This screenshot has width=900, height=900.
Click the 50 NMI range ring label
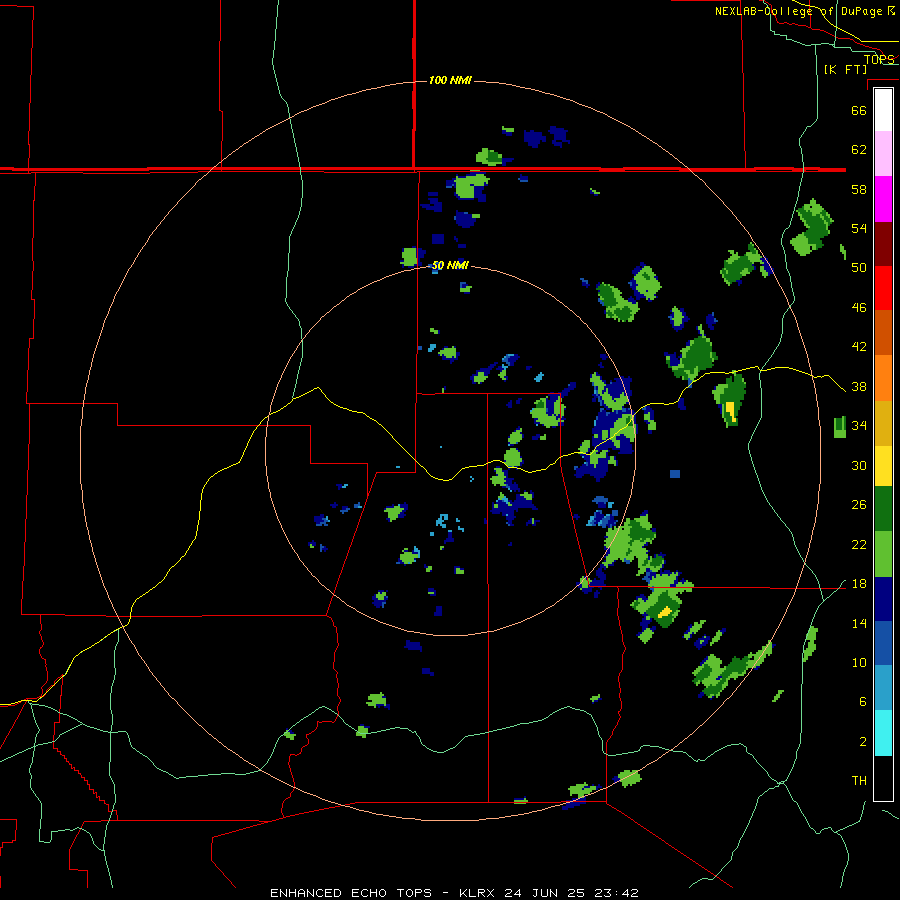tap(450, 265)
